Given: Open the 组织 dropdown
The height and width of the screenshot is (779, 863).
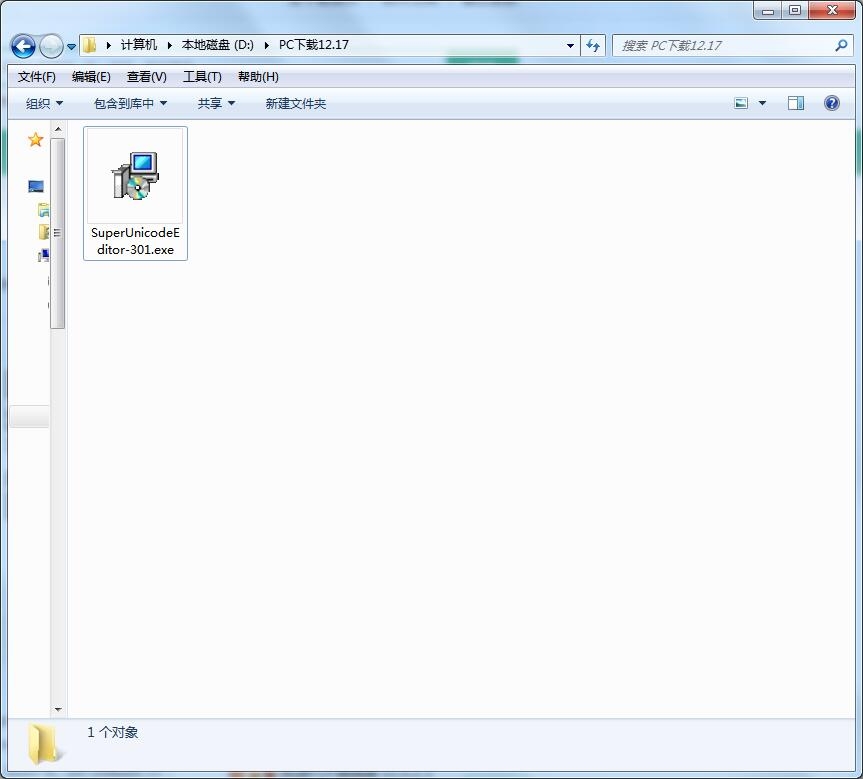Looking at the screenshot, I should pyautogui.click(x=44, y=103).
